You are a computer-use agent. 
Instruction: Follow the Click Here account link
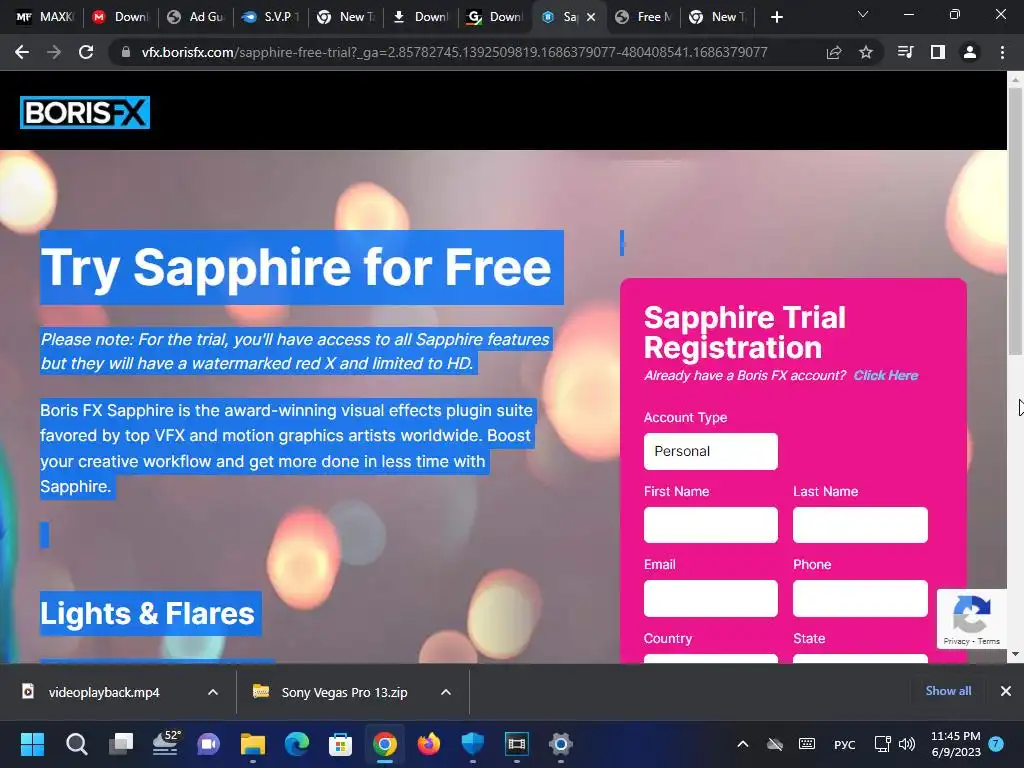[886, 375]
